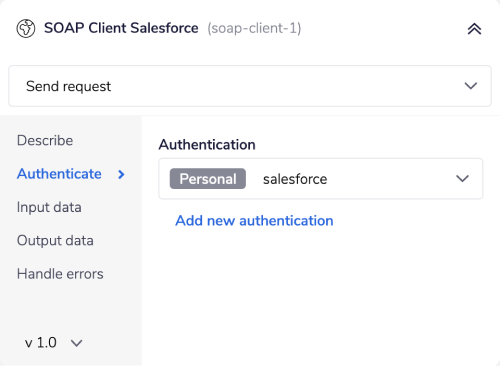Select the Authenticate section
This screenshot has height=366, width=500.
click(x=59, y=174)
